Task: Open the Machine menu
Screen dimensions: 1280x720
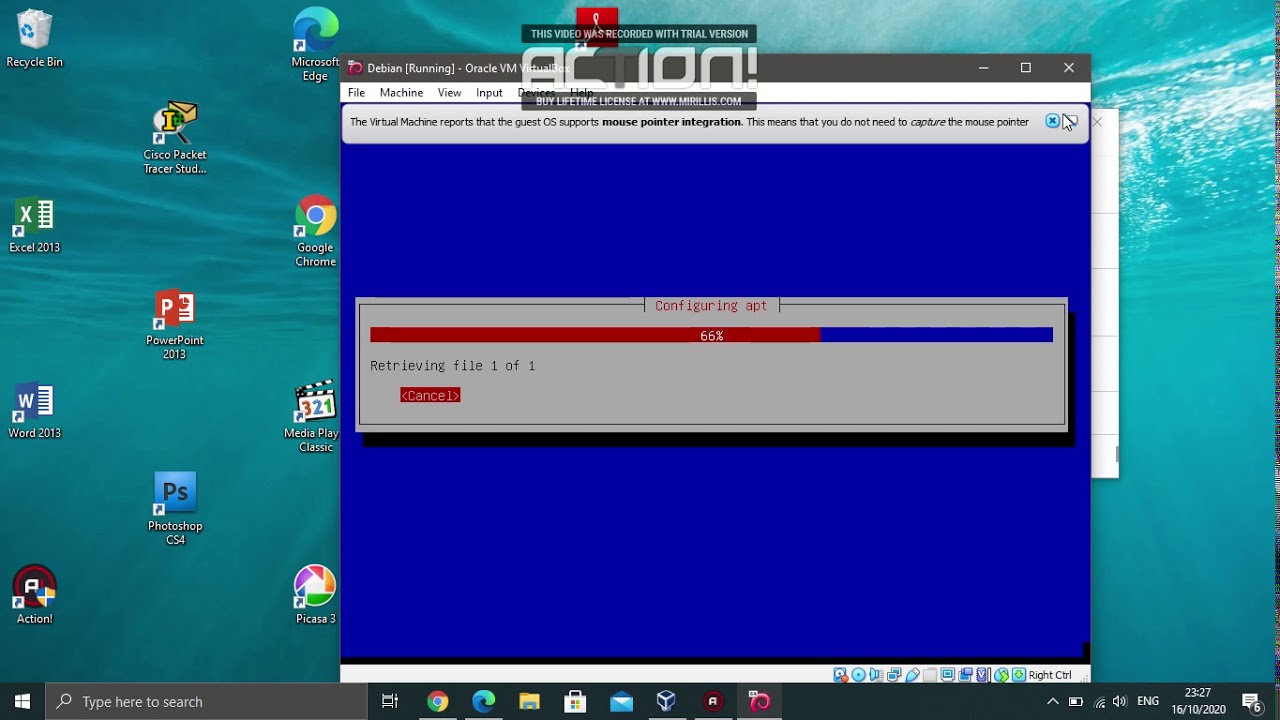Action: [x=401, y=93]
